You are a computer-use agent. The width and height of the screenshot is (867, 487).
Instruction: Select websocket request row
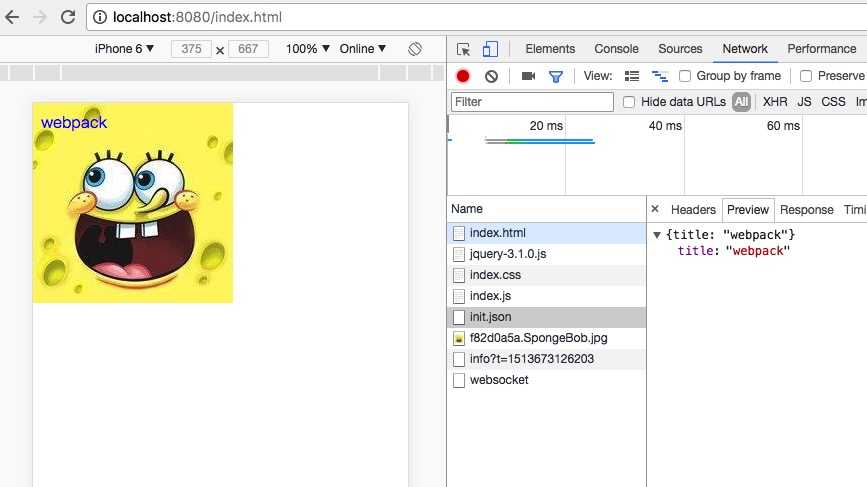pyautogui.click(x=546, y=380)
